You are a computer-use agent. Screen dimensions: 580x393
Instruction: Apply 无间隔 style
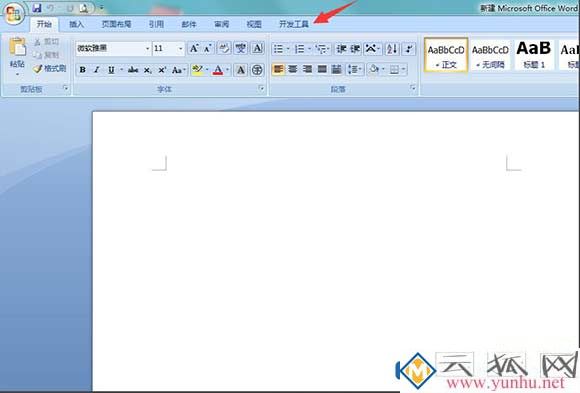[x=490, y=55]
